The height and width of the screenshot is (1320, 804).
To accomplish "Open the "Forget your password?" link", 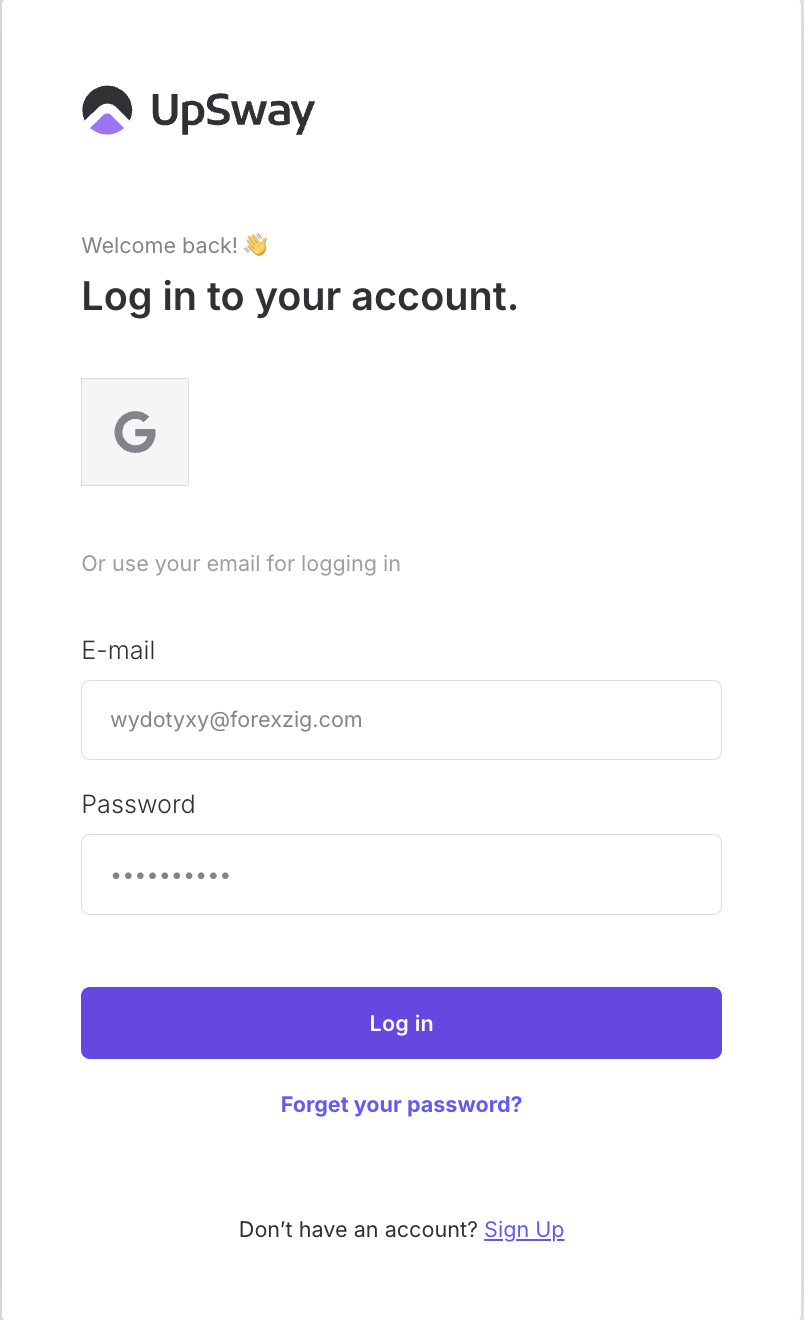I will tap(401, 1105).
